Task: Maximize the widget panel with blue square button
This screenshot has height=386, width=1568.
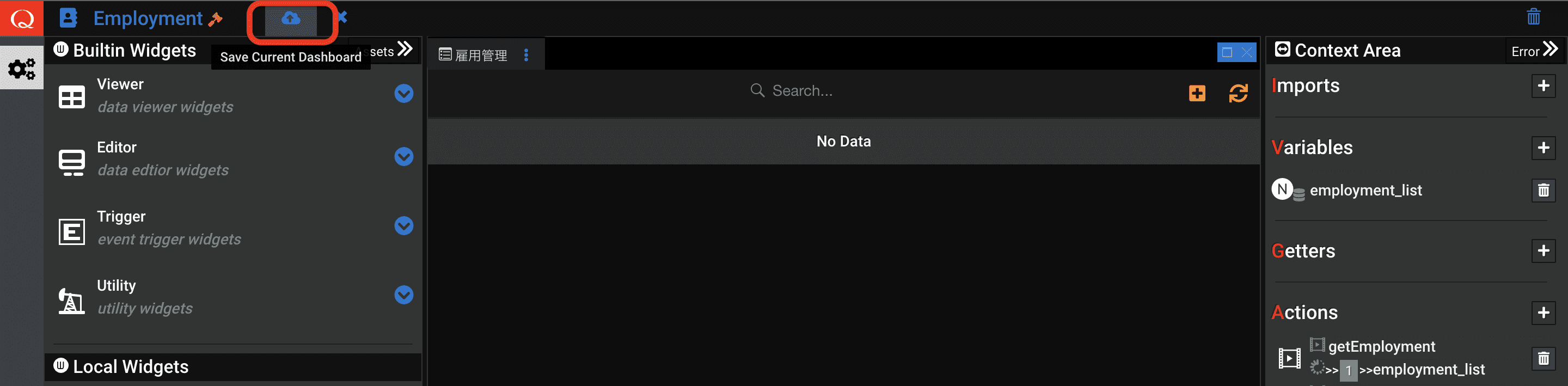Action: [1227, 52]
